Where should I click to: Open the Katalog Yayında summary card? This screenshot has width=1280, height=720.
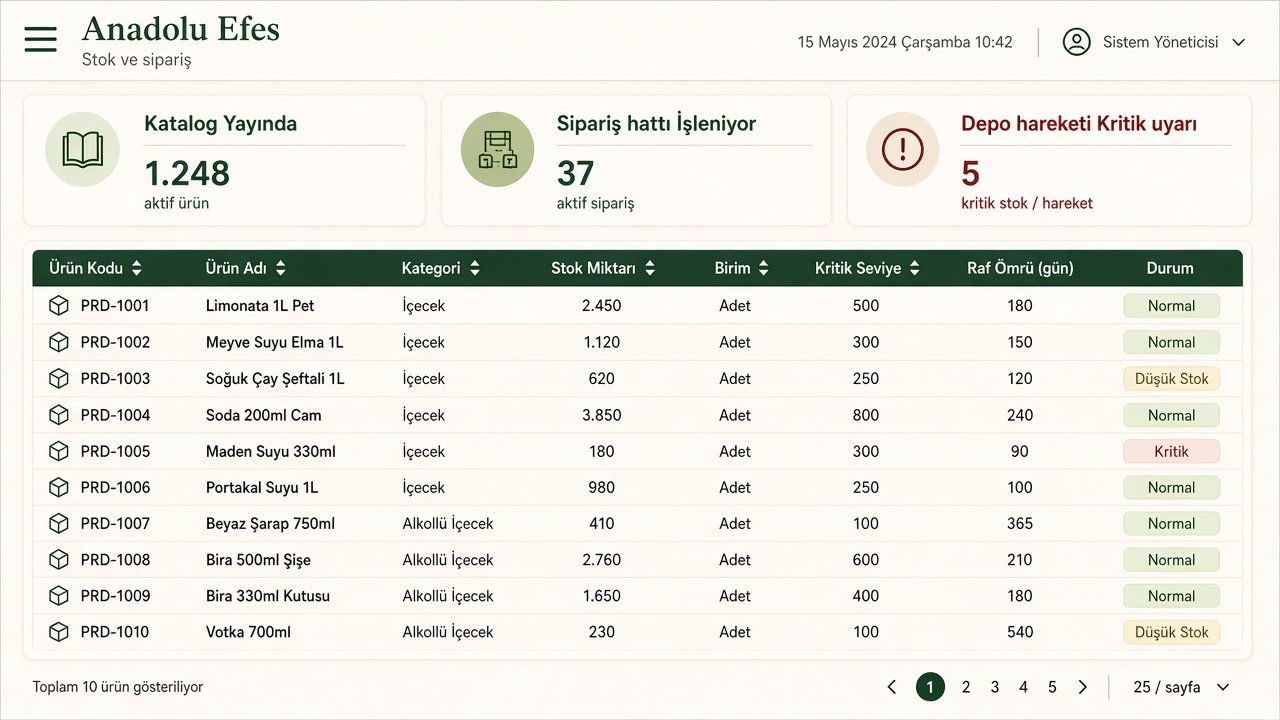224,160
